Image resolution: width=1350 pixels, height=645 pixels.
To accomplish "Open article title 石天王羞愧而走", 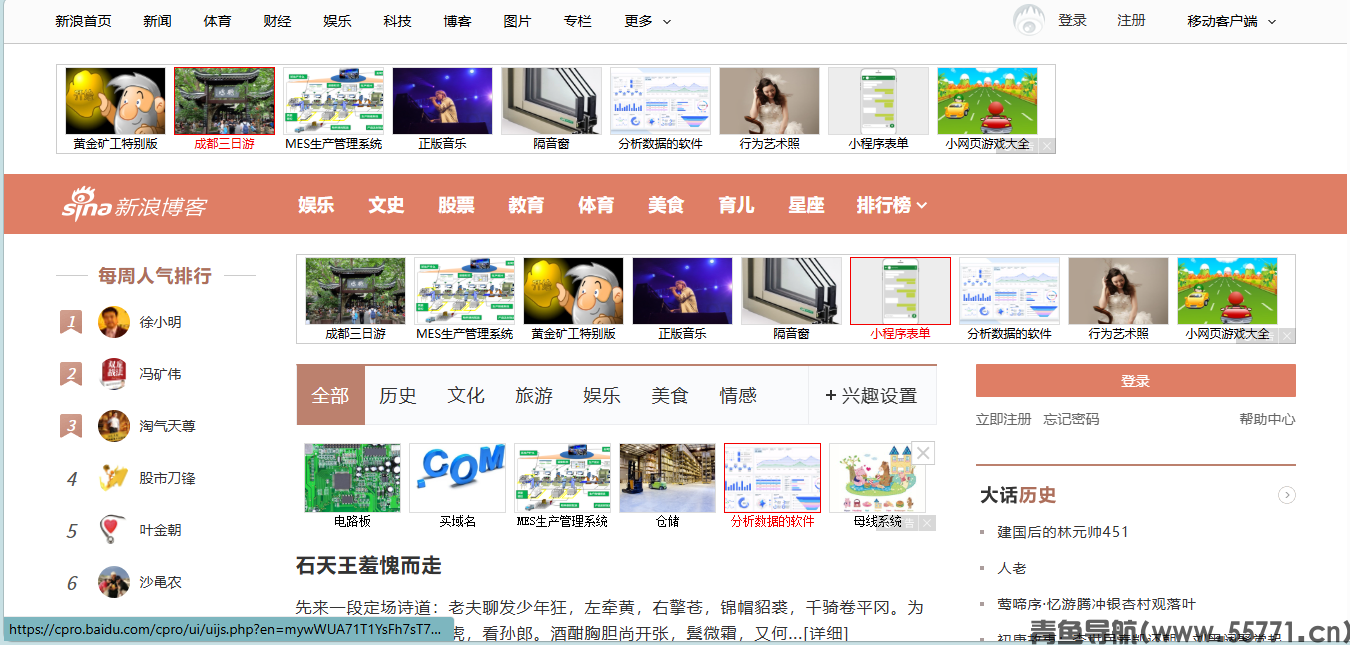I will (369, 566).
